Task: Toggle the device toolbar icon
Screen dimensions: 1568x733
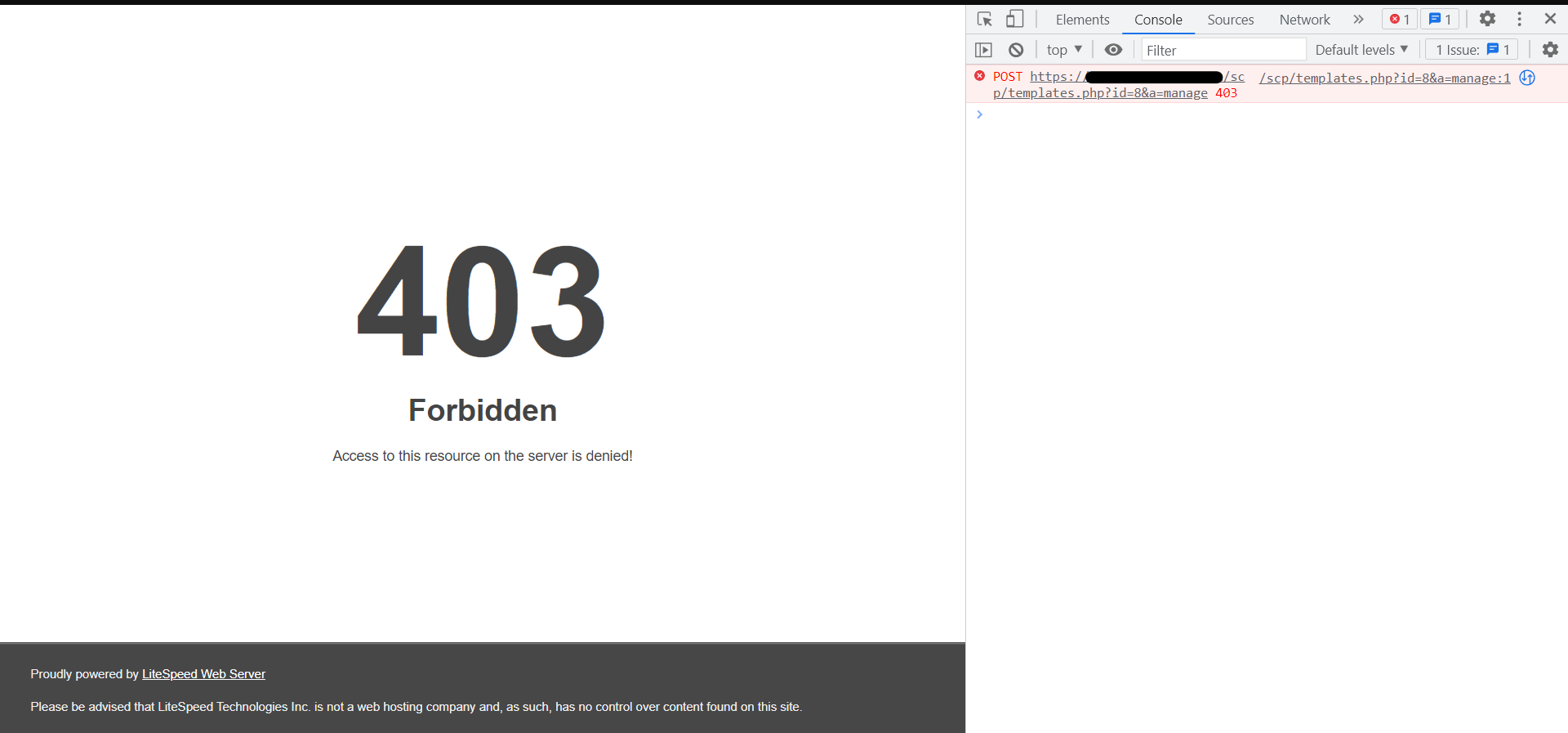Action: coord(1014,19)
